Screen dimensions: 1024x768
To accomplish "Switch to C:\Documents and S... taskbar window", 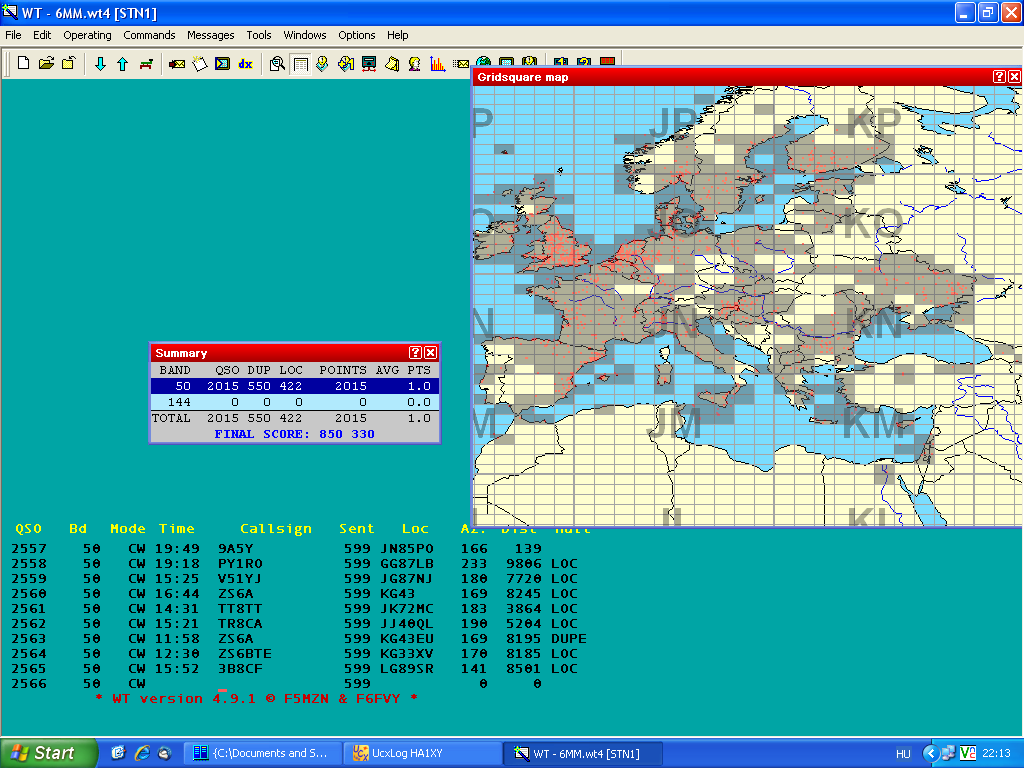I will 263,753.
